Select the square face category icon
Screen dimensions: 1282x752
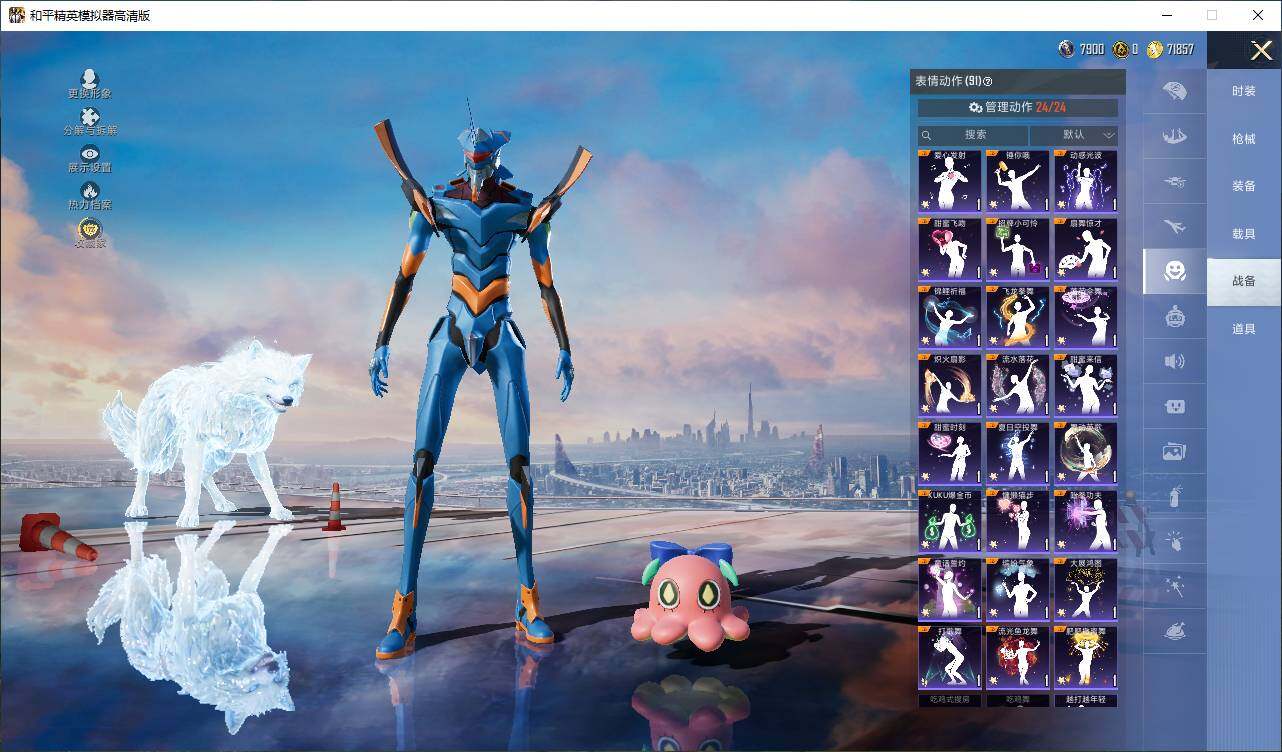1175,407
